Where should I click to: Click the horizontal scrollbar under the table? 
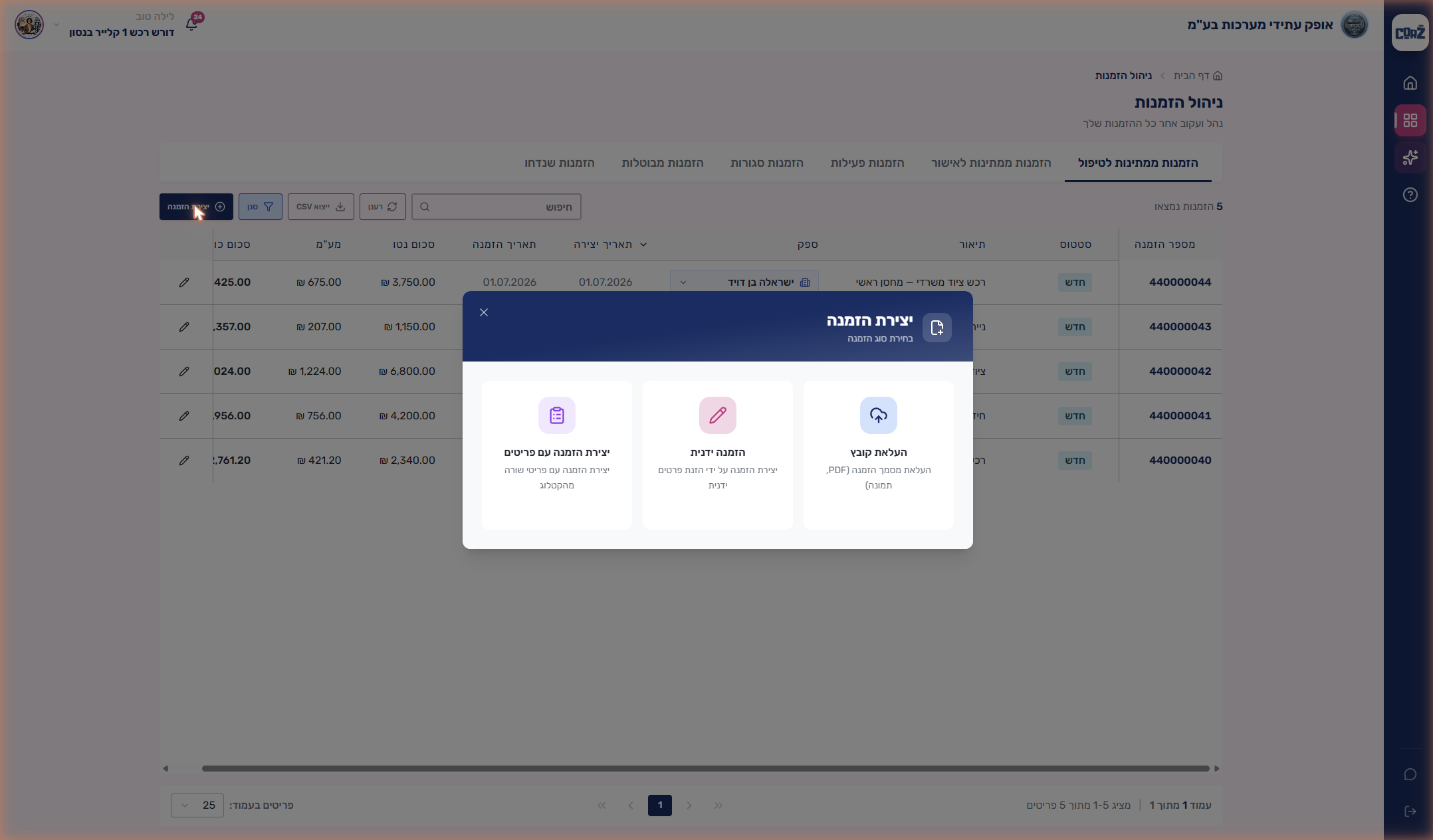(706, 769)
